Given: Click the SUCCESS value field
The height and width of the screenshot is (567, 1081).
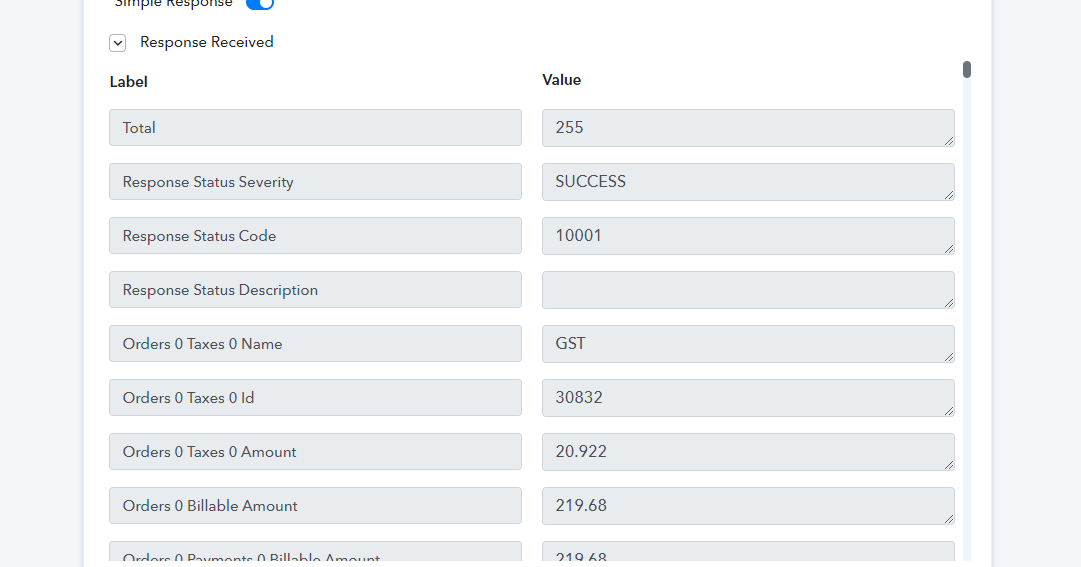Looking at the screenshot, I should (x=748, y=181).
